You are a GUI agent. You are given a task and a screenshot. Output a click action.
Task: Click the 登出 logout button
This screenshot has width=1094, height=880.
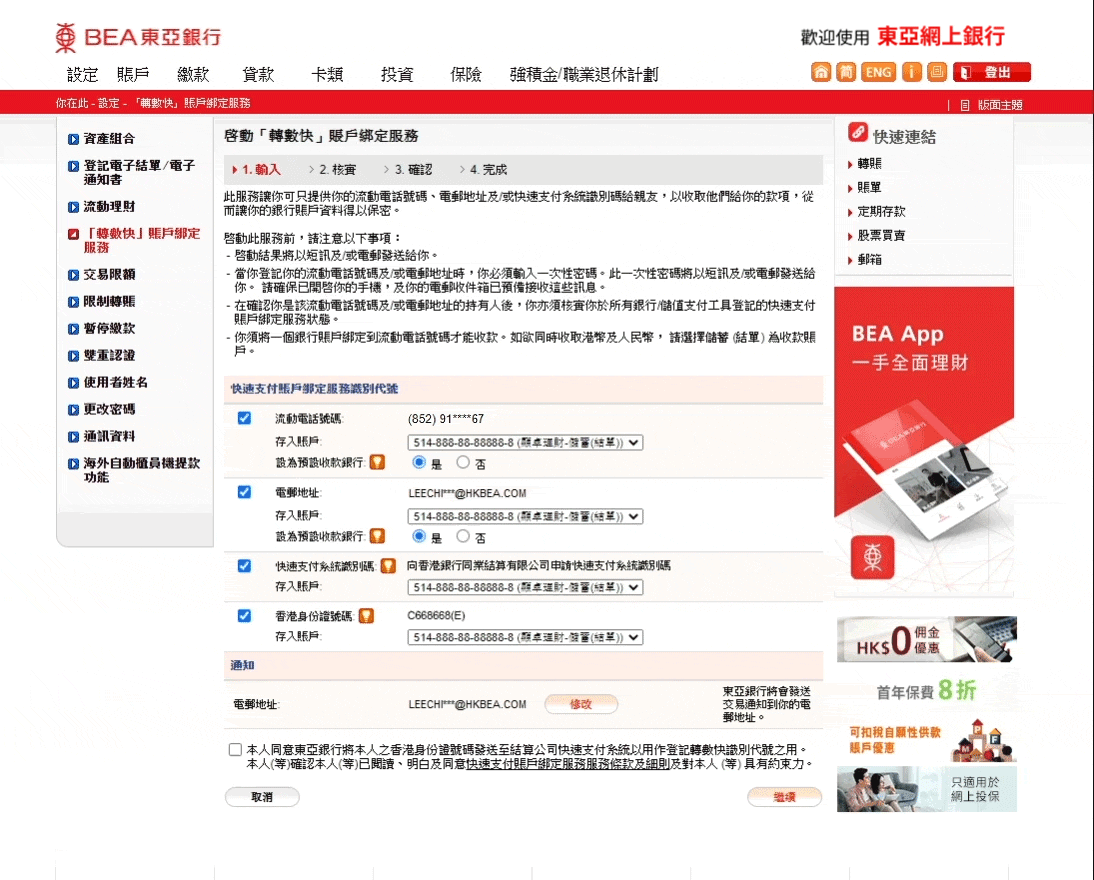click(x=992, y=72)
